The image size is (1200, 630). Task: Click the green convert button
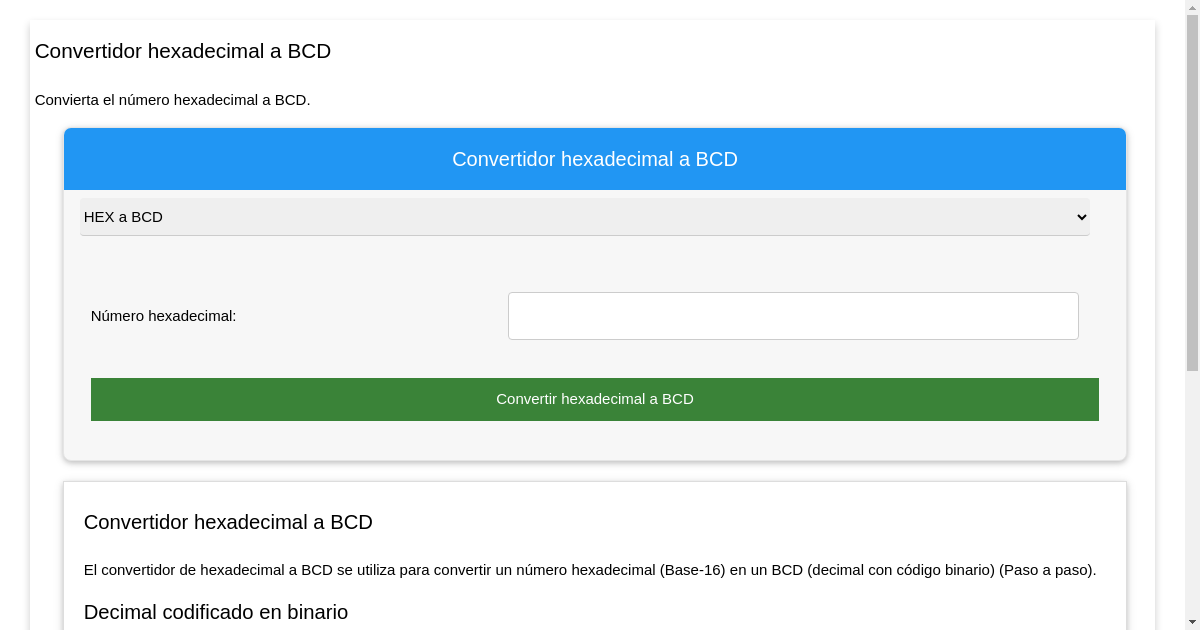(x=594, y=399)
